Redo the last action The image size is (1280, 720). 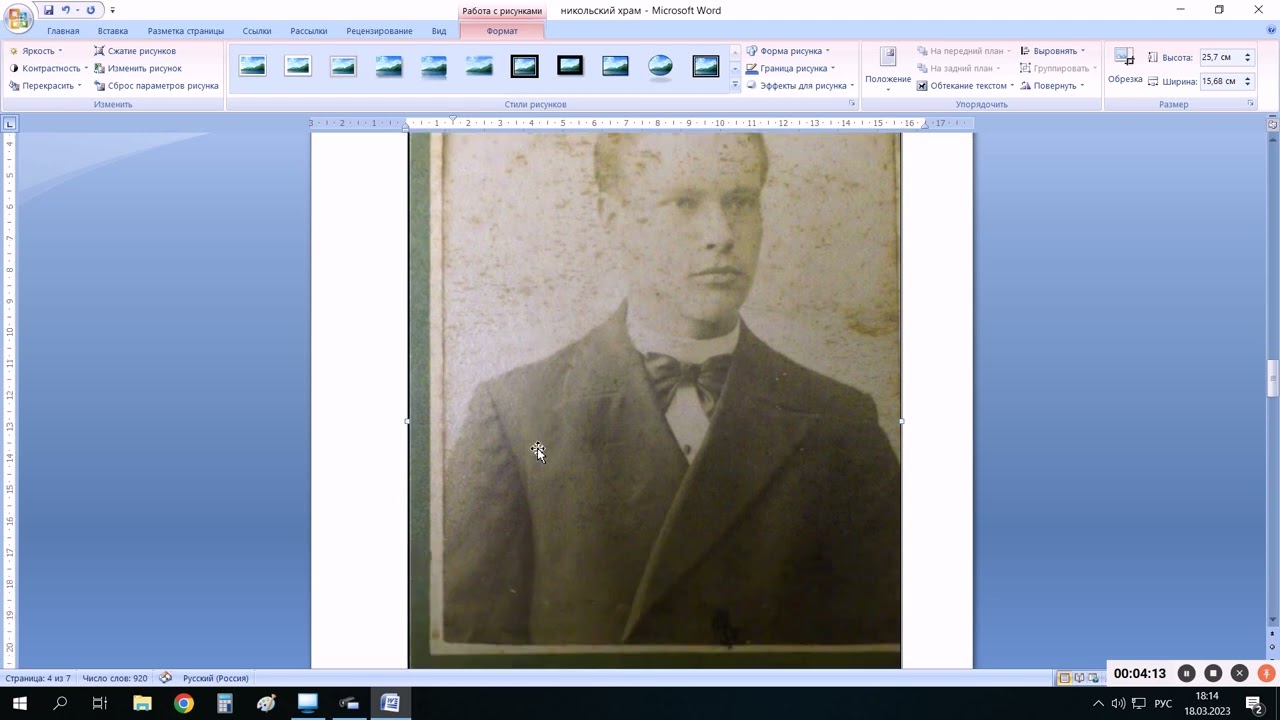(x=91, y=10)
